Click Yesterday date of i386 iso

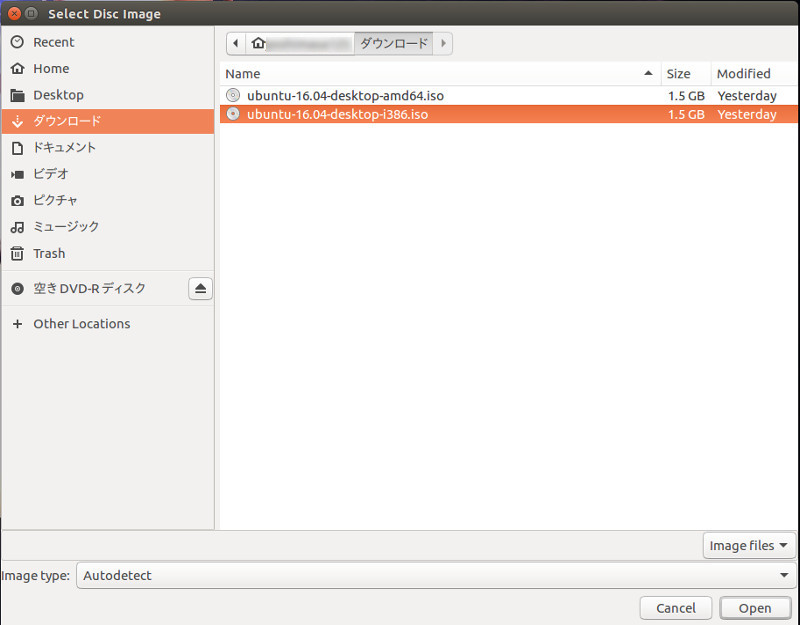(747, 114)
